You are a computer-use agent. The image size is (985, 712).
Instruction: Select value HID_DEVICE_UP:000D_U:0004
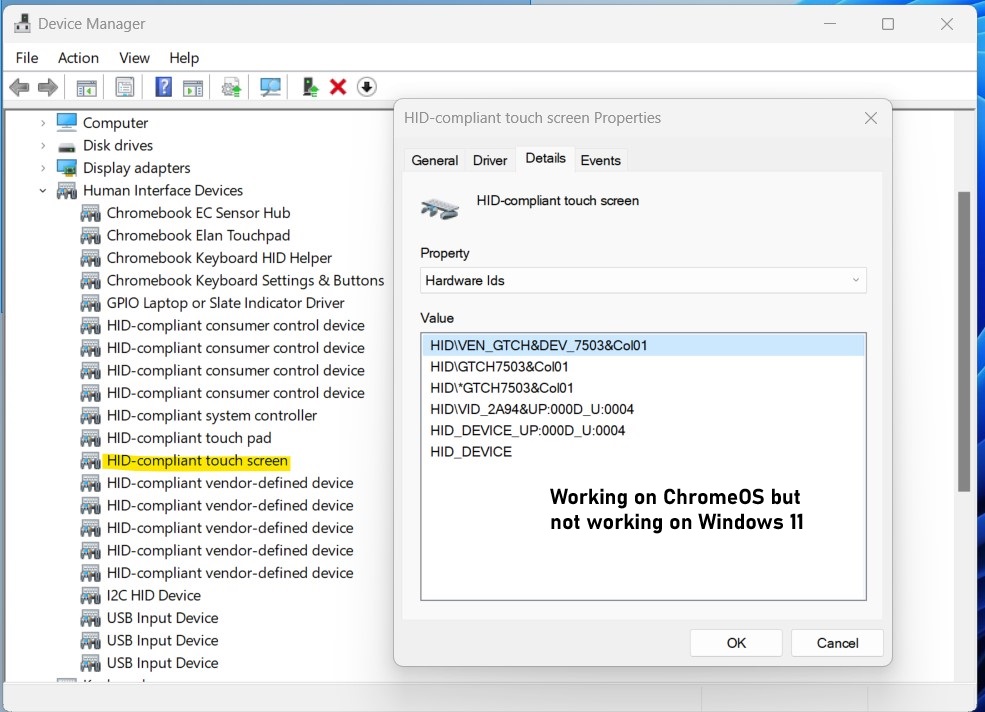(x=528, y=430)
